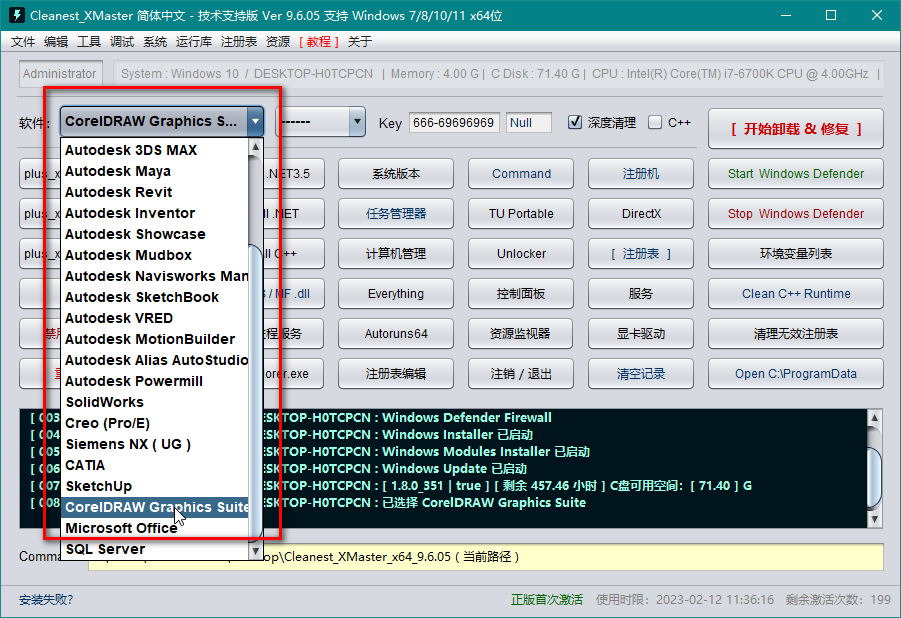Open the 运行库 menu

tap(194, 42)
